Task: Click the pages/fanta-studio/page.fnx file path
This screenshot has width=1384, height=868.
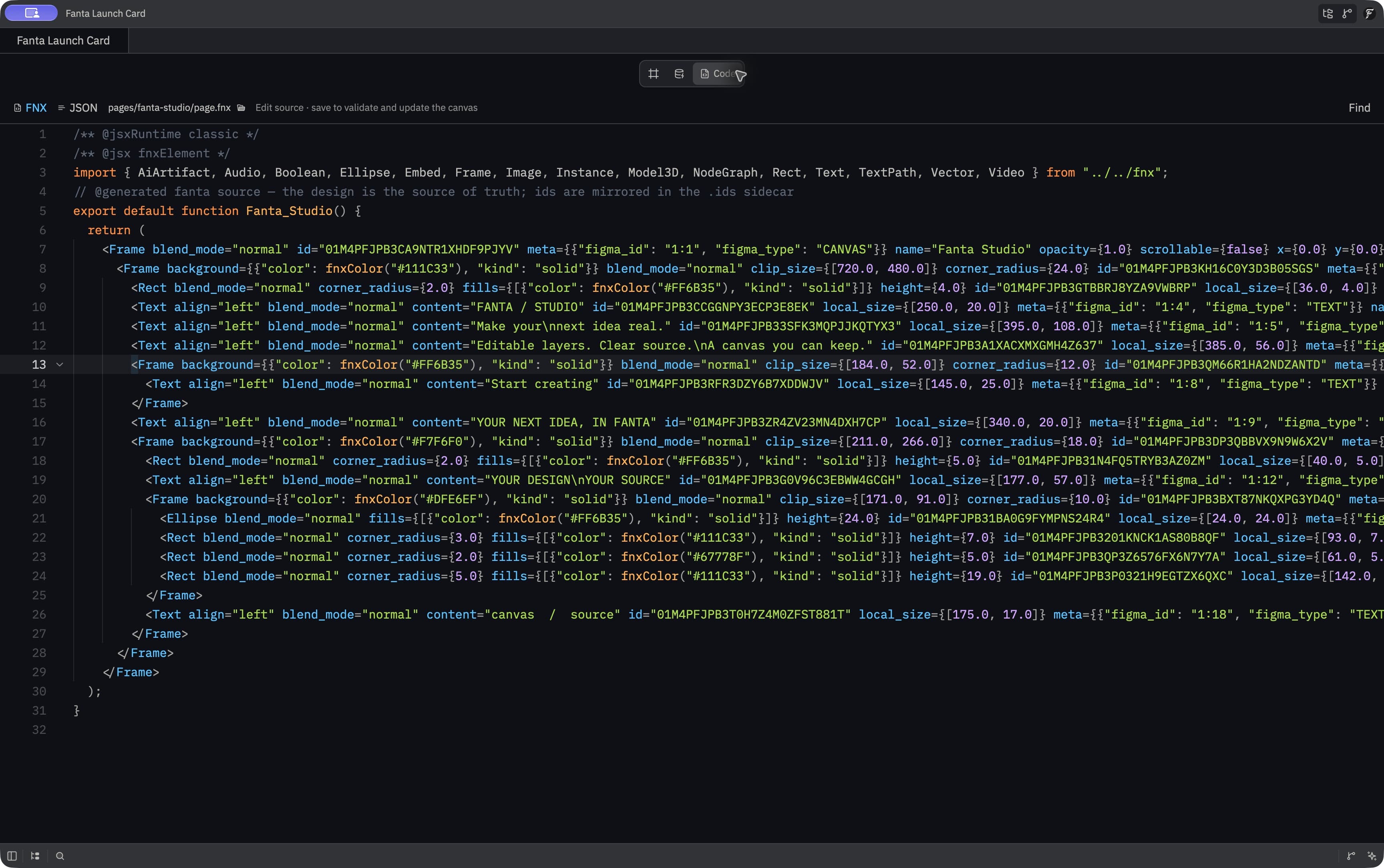Action: (x=169, y=107)
